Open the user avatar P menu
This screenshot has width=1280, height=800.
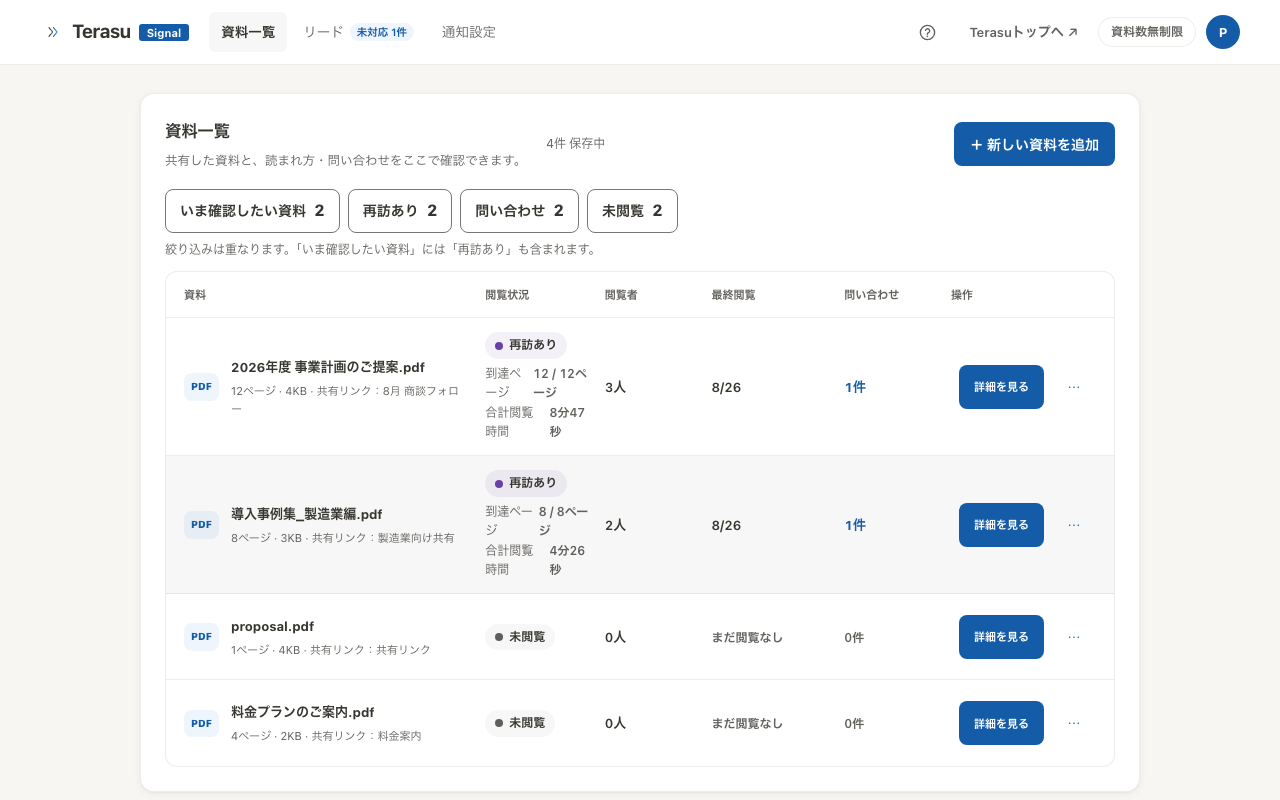(1222, 32)
